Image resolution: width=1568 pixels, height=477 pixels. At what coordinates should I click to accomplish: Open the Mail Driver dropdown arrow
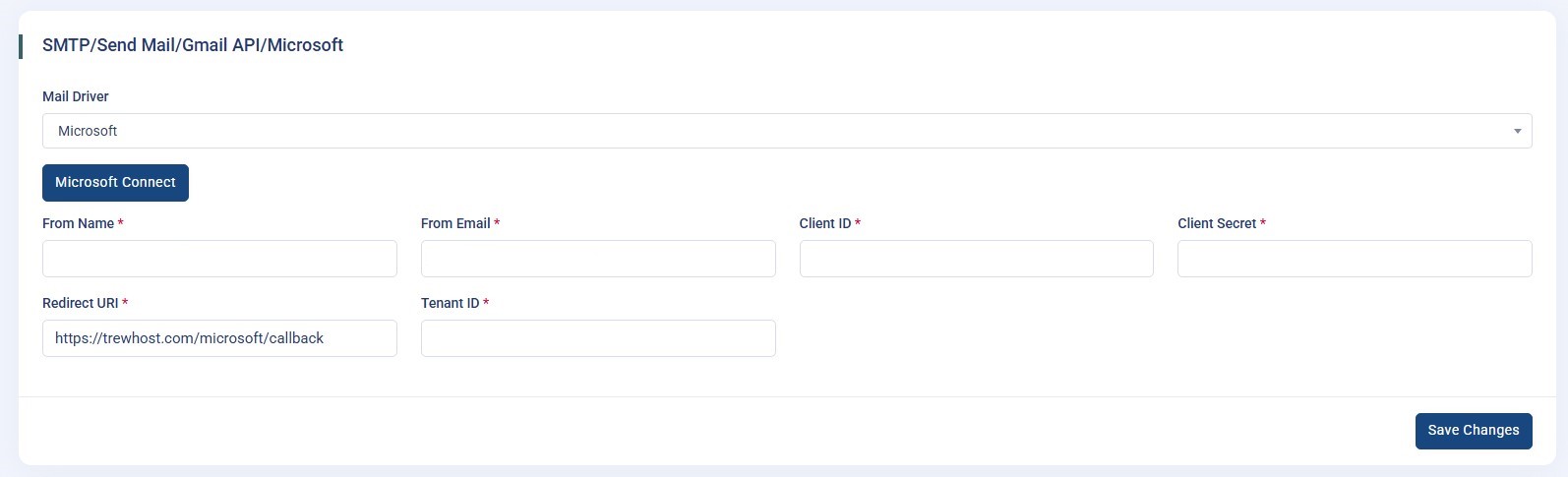[1517, 132]
